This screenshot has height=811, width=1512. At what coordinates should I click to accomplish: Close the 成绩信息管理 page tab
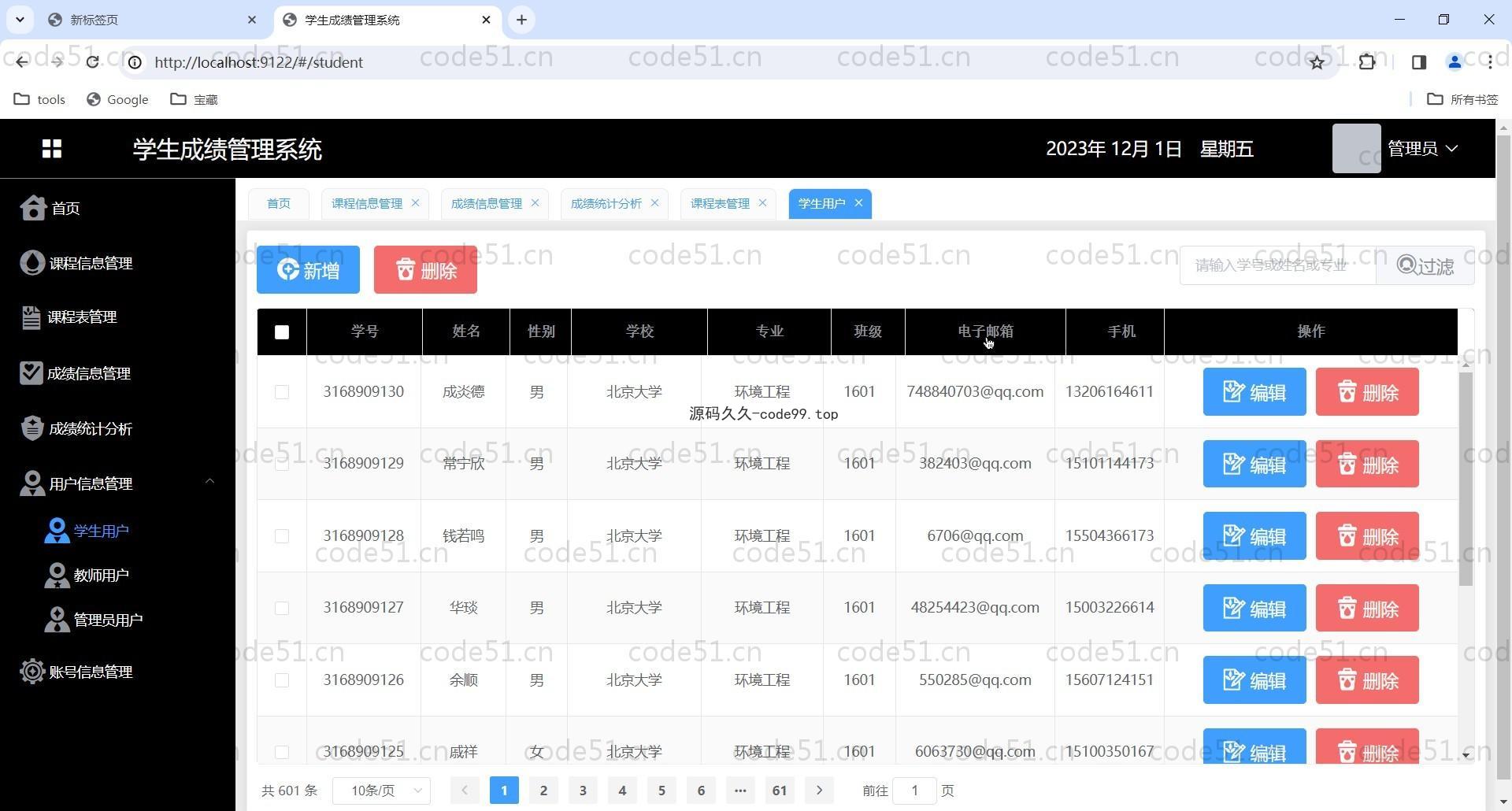click(535, 202)
